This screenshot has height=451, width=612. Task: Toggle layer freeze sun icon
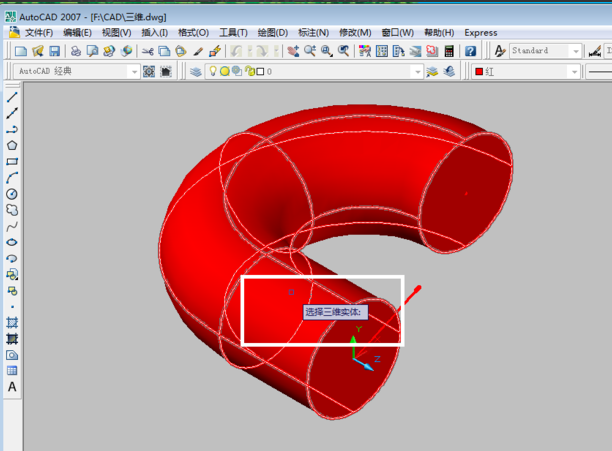[x=225, y=72]
